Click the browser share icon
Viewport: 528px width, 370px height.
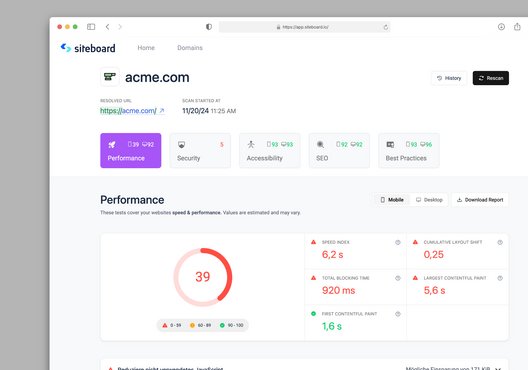coord(517,27)
